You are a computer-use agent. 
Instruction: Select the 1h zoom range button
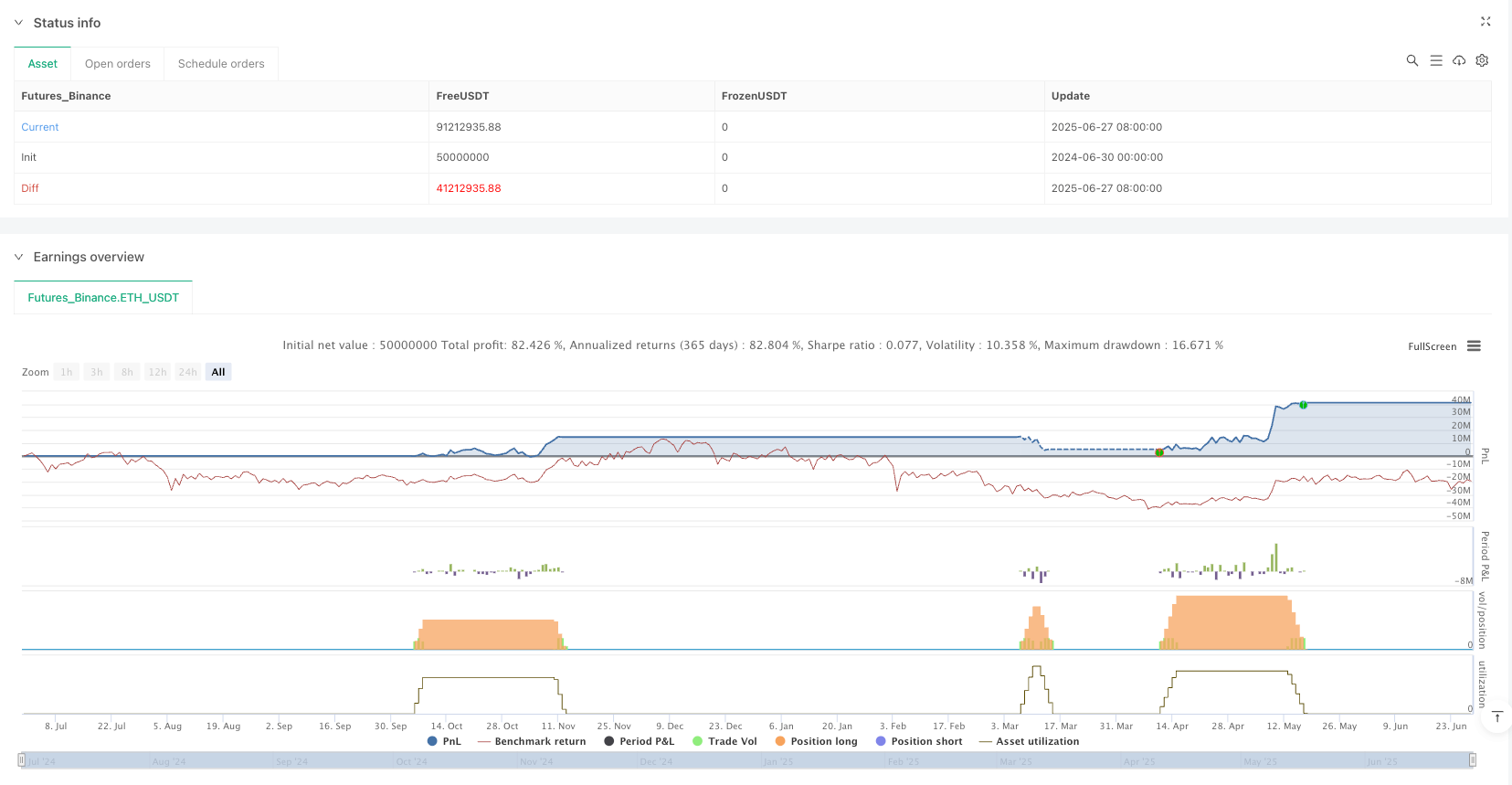click(x=67, y=372)
